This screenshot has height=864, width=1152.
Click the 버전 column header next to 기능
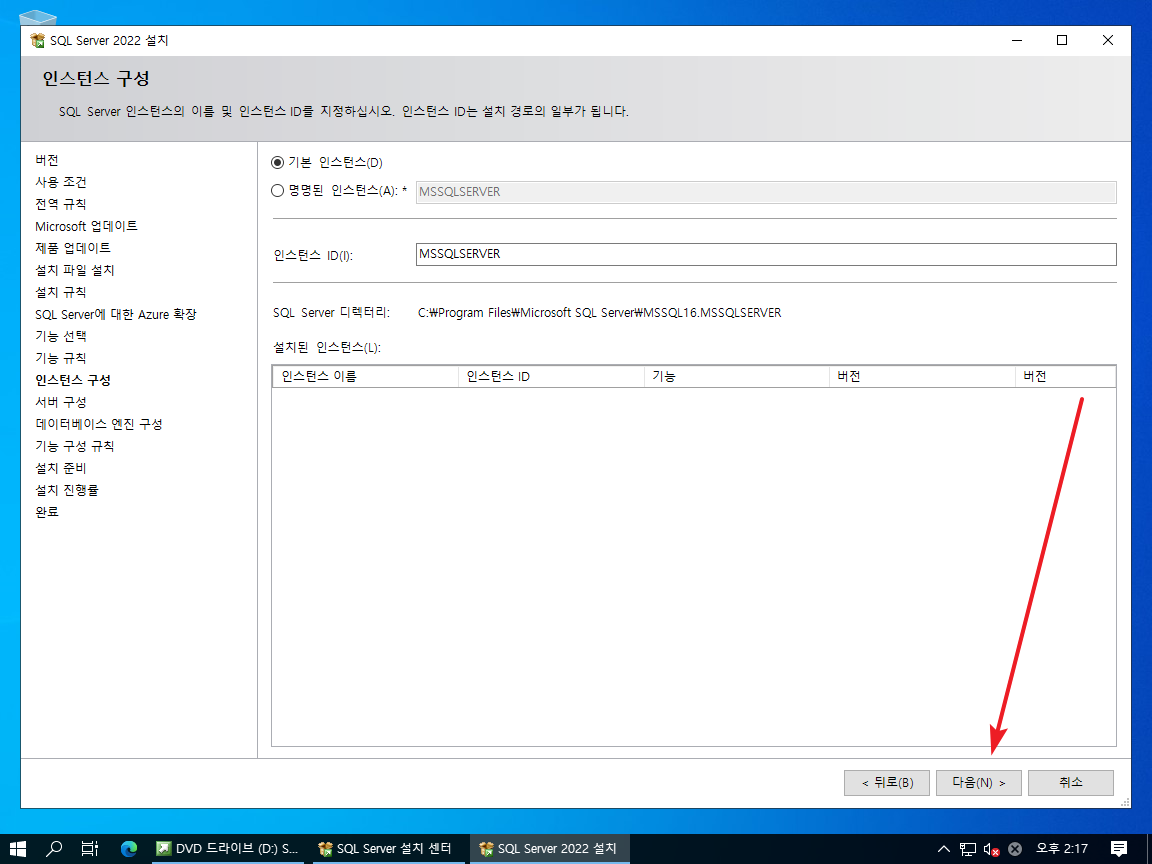click(x=922, y=376)
